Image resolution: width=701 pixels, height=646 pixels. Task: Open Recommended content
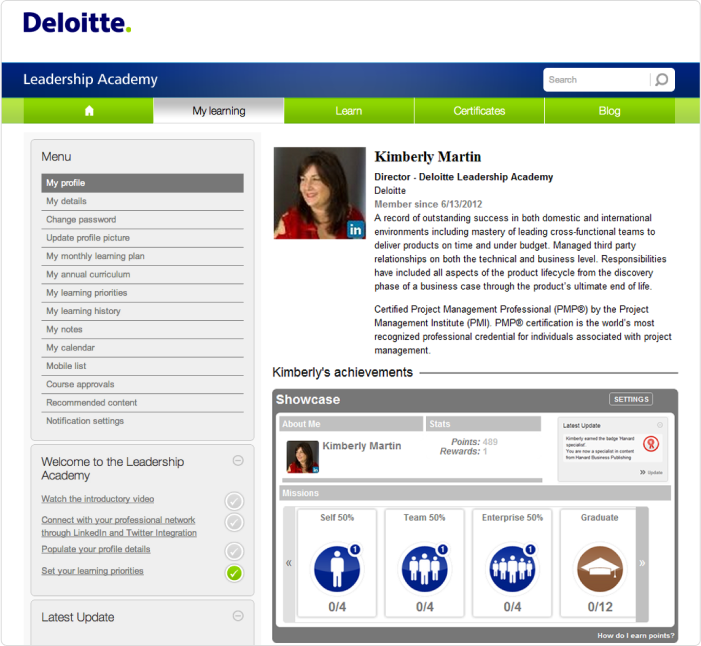(143, 403)
